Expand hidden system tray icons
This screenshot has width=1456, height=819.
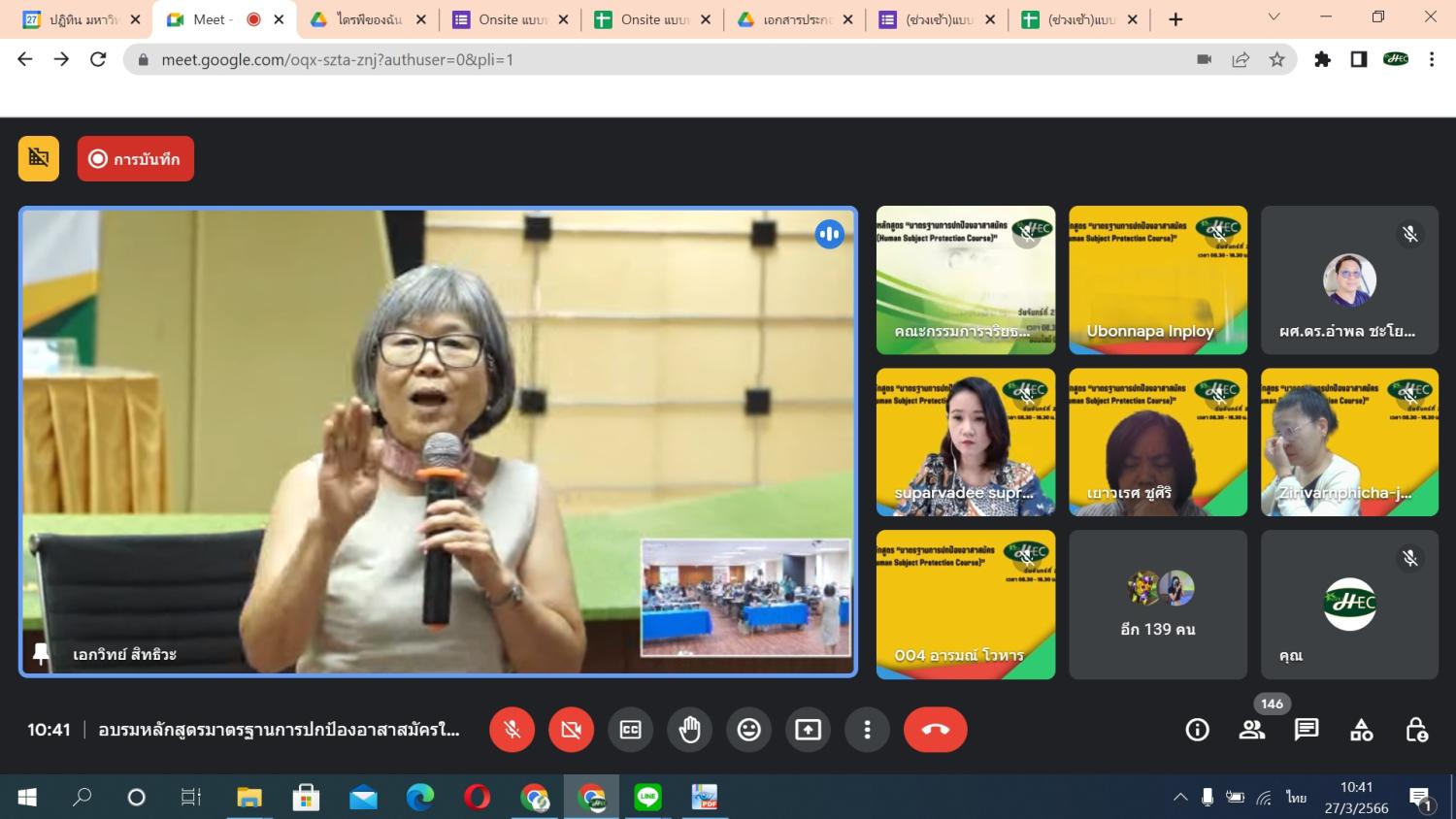point(1180,797)
